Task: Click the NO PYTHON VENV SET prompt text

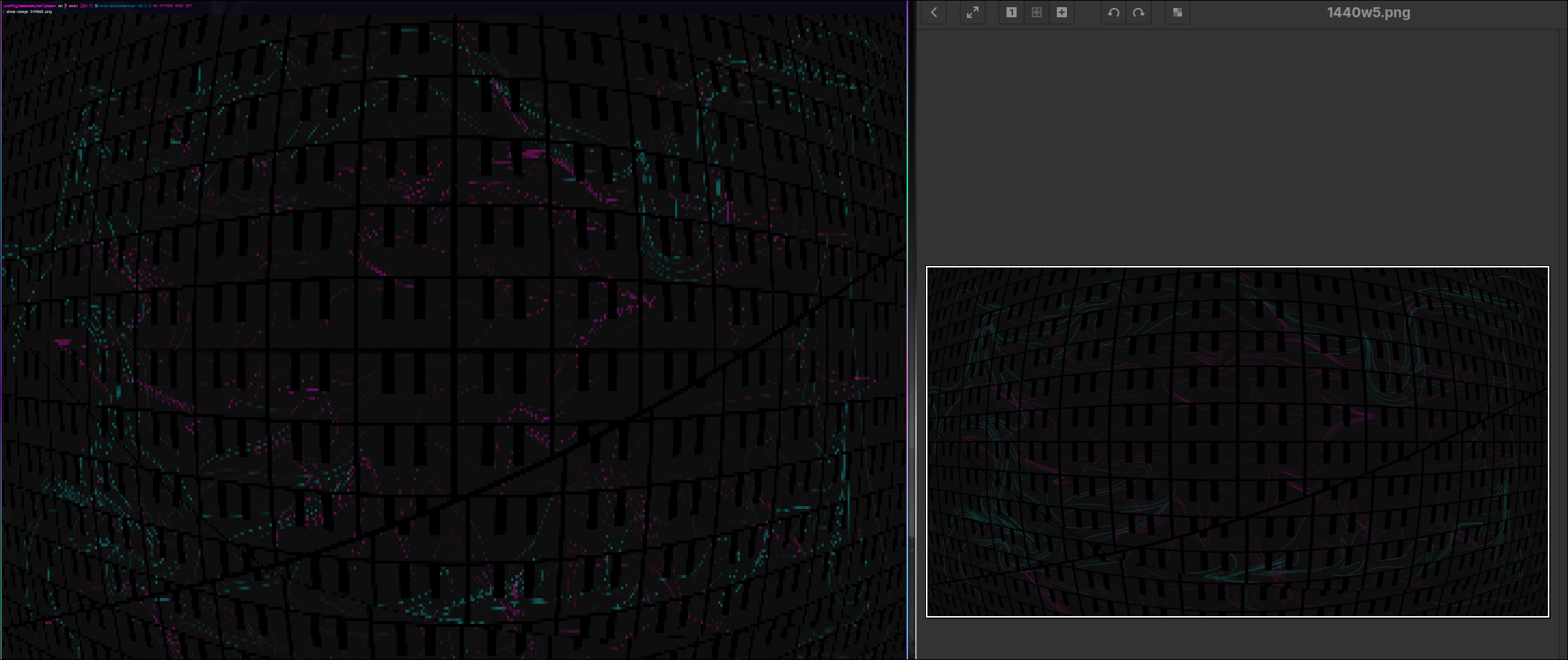Action: [173, 6]
